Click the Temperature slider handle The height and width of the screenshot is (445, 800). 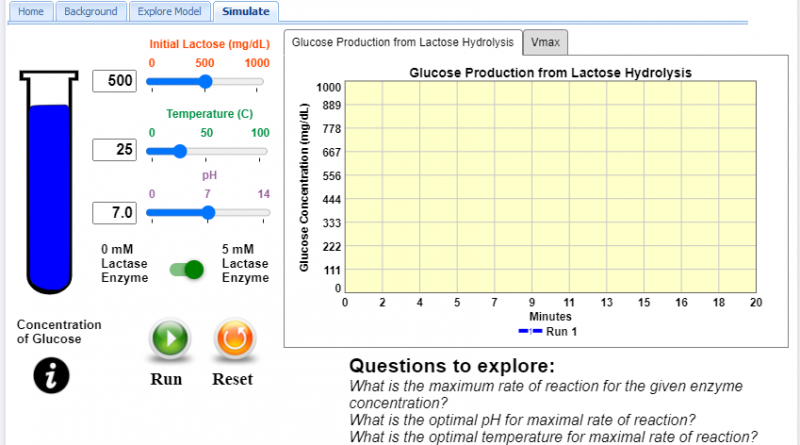click(180, 151)
